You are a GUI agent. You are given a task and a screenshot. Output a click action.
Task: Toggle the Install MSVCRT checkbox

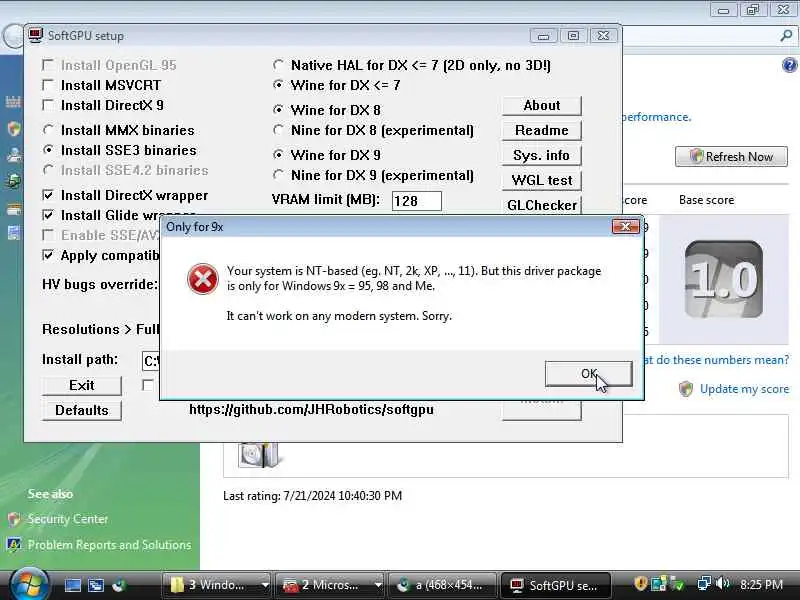48,85
